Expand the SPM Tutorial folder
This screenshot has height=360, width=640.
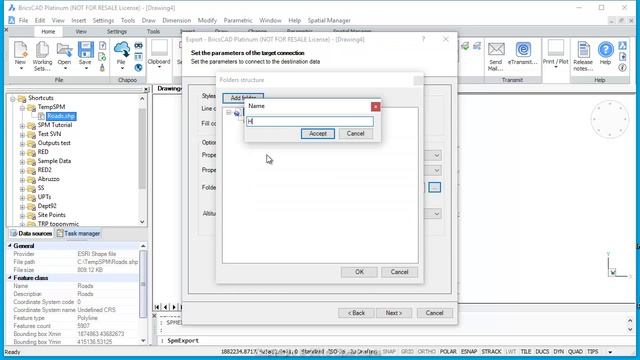coord(22,125)
